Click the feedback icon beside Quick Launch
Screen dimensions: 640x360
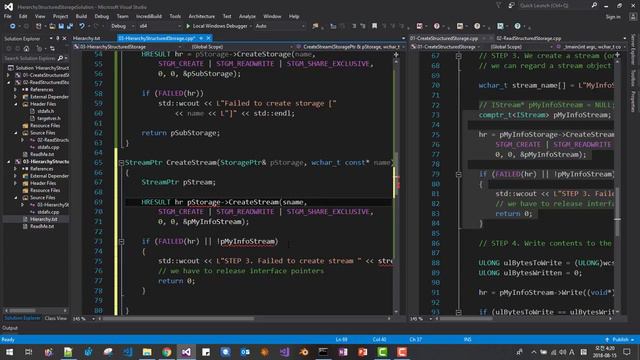[x=511, y=6]
